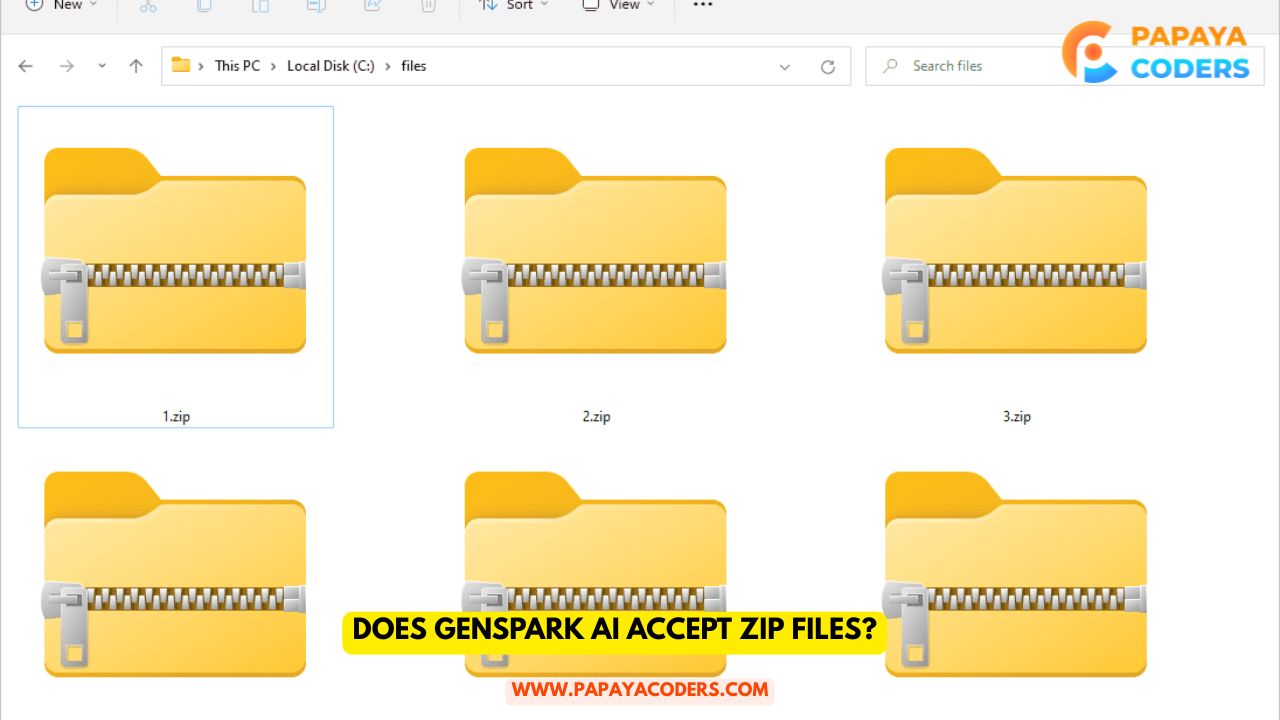The height and width of the screenshot is (720, 1280).
Task: Click the forward navigation arrow
Action: tap(66, 66)
